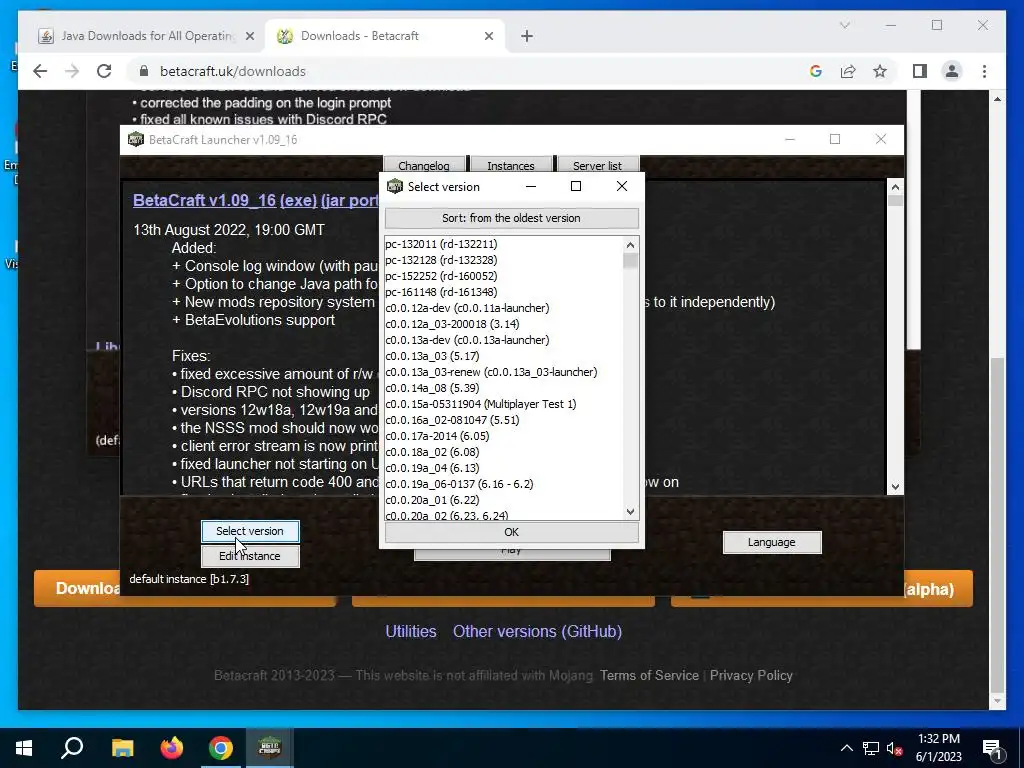Screen dimensions: 1024x768
Task: Close the Downloads - Betacraft tab
Action: tap(488, 36)
